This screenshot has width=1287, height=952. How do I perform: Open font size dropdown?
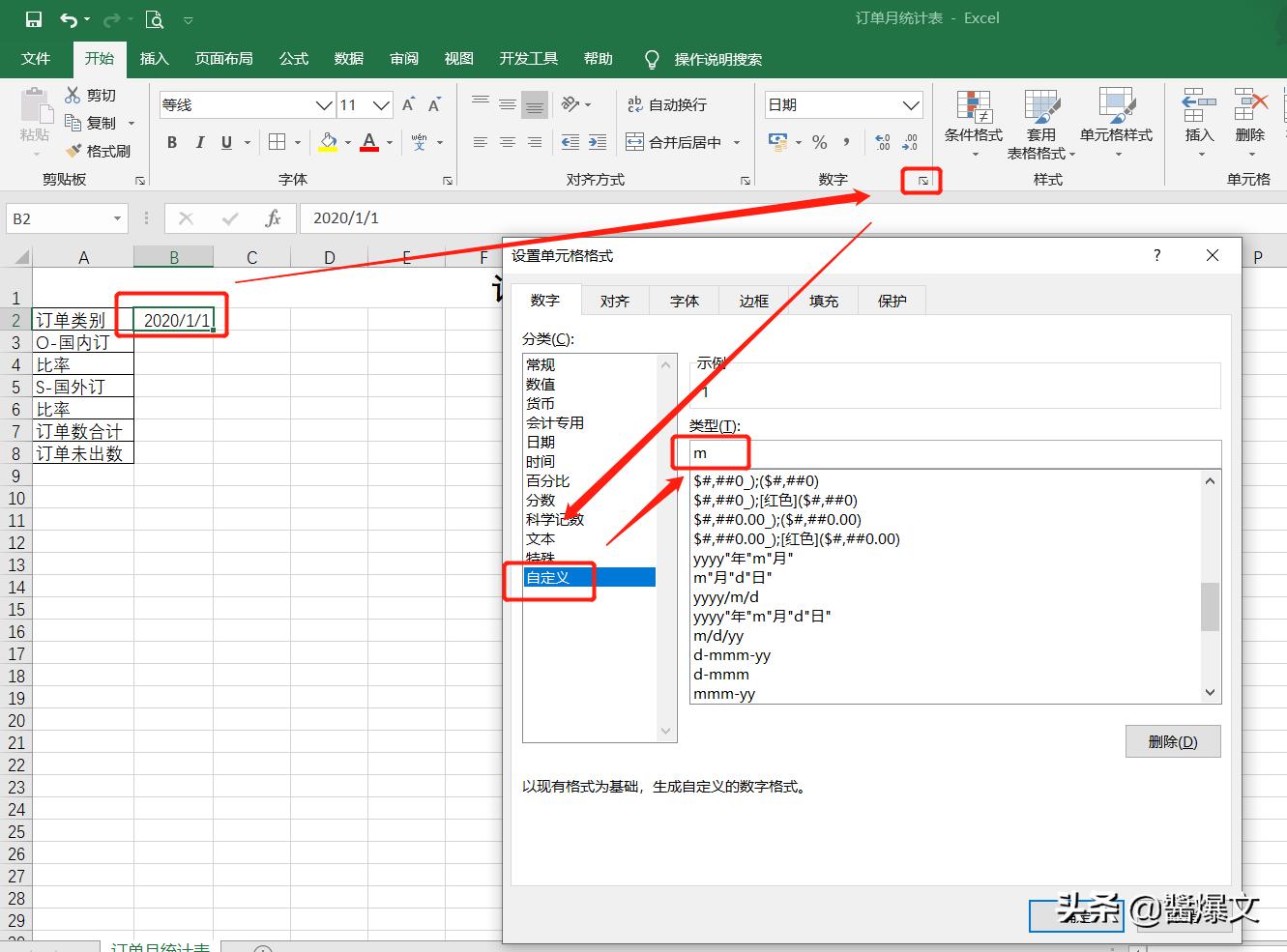[381, 104]
